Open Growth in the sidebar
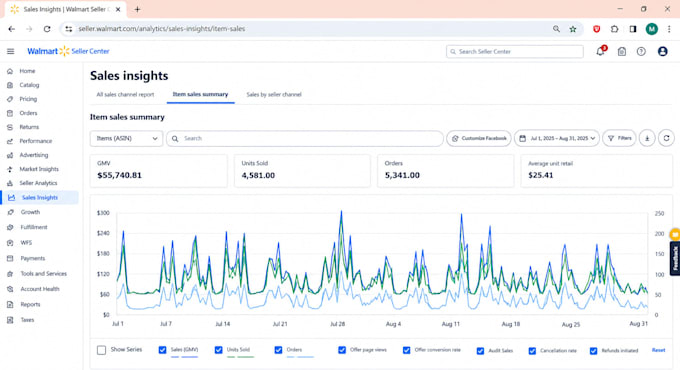680x370 pixels. pos(30,212)
